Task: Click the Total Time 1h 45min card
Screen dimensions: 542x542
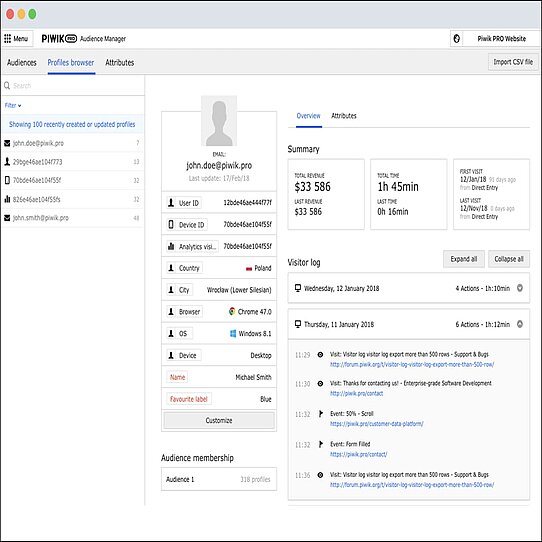Action: pos(409,194)
